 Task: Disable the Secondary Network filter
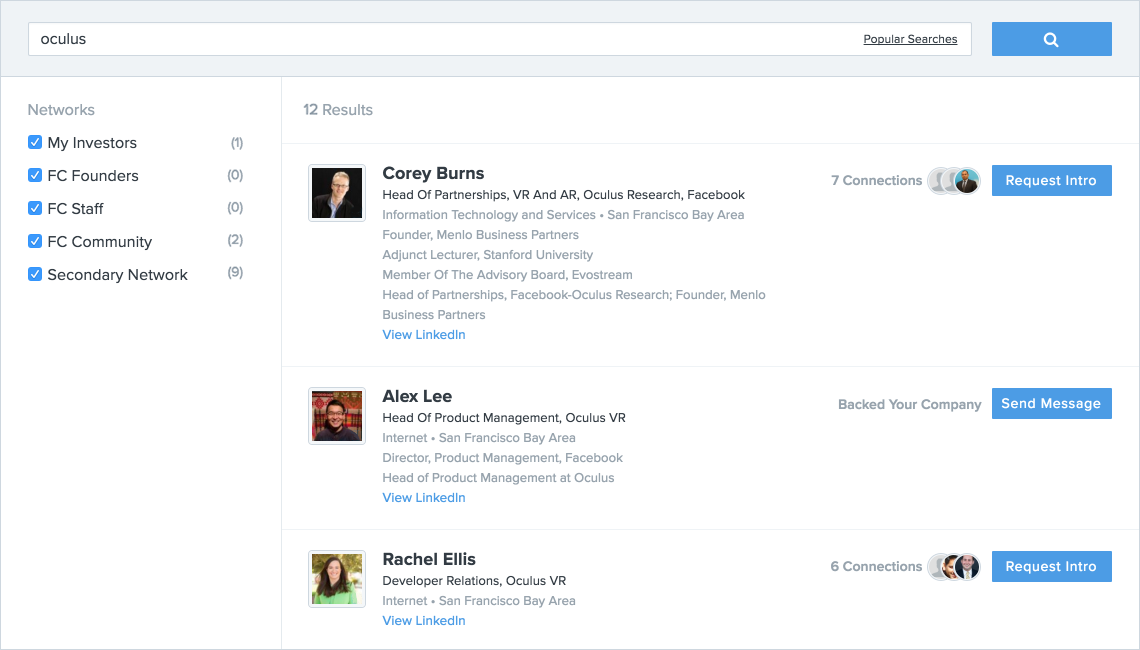35,274
